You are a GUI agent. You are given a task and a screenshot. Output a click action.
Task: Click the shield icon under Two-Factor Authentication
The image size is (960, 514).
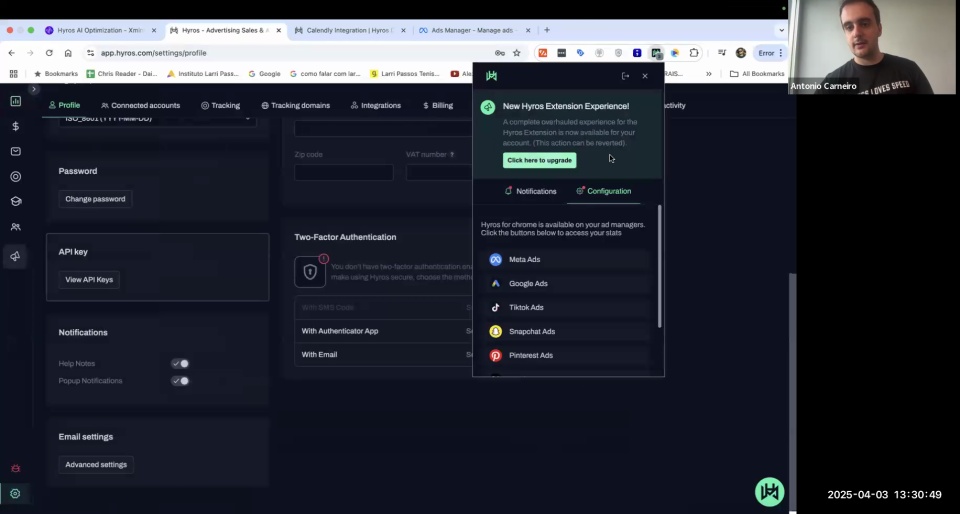click(310, 272)
